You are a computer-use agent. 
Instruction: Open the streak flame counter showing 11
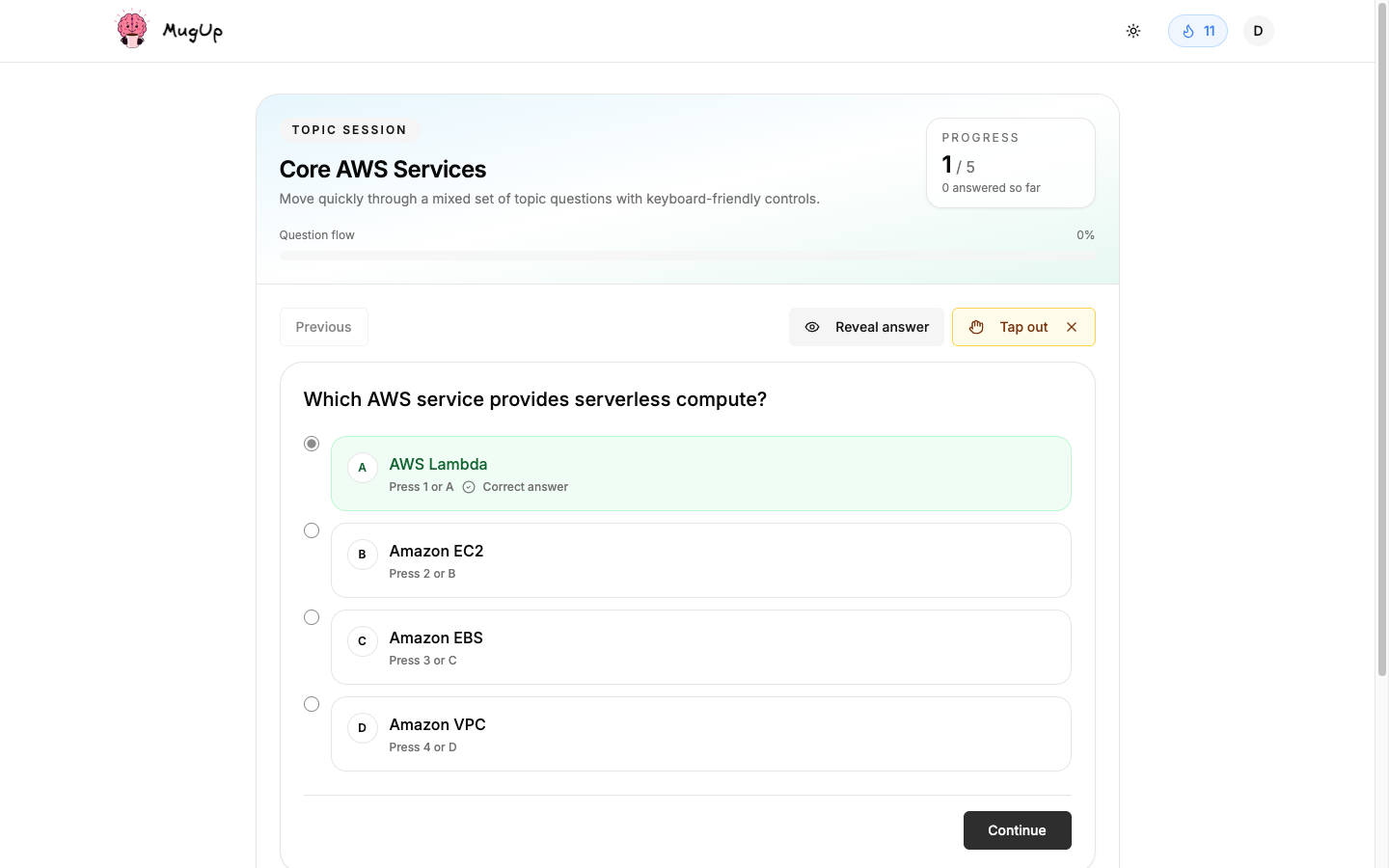[1198, 31]
